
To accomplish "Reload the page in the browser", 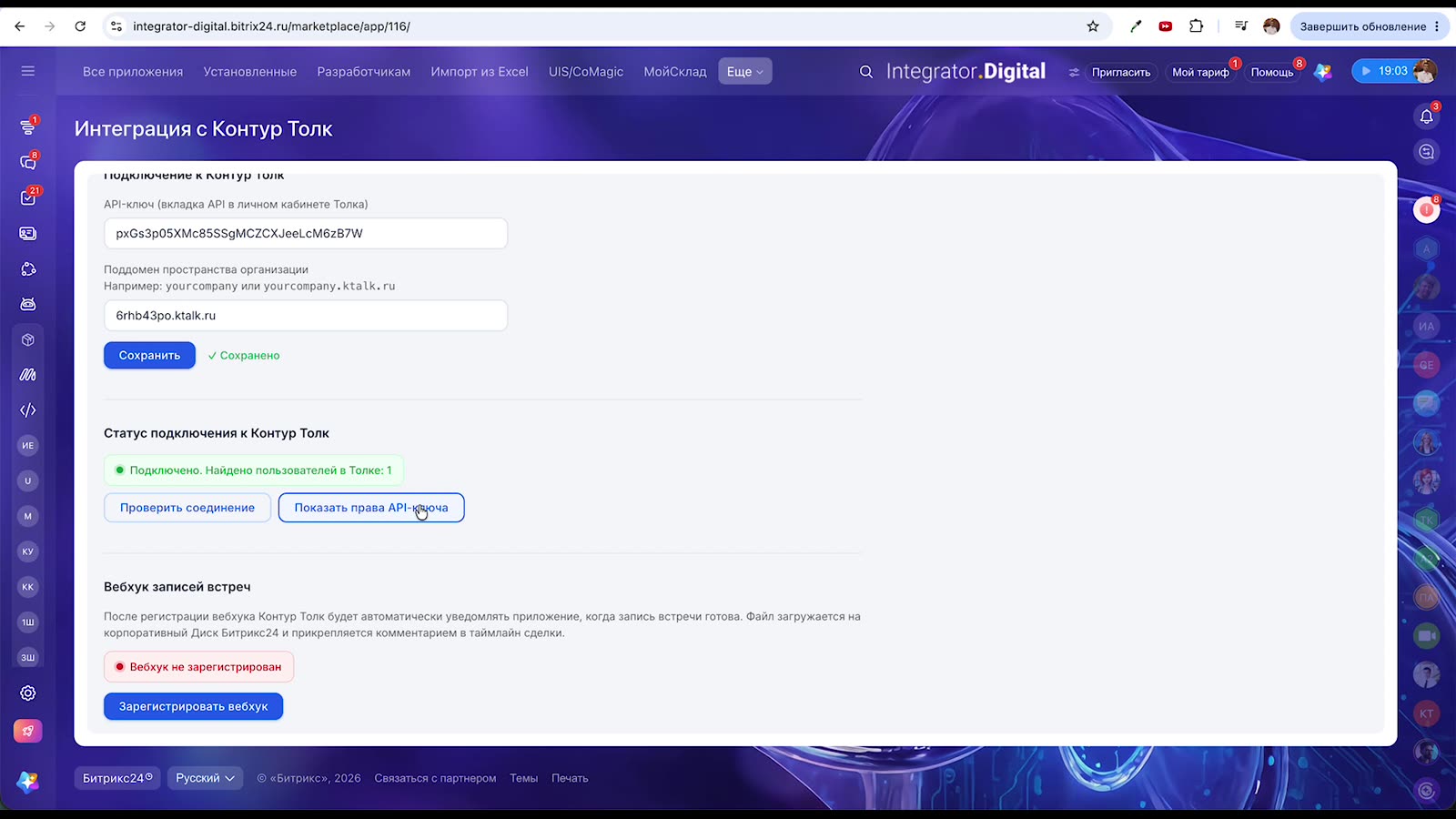I will [x=80, y=26].
